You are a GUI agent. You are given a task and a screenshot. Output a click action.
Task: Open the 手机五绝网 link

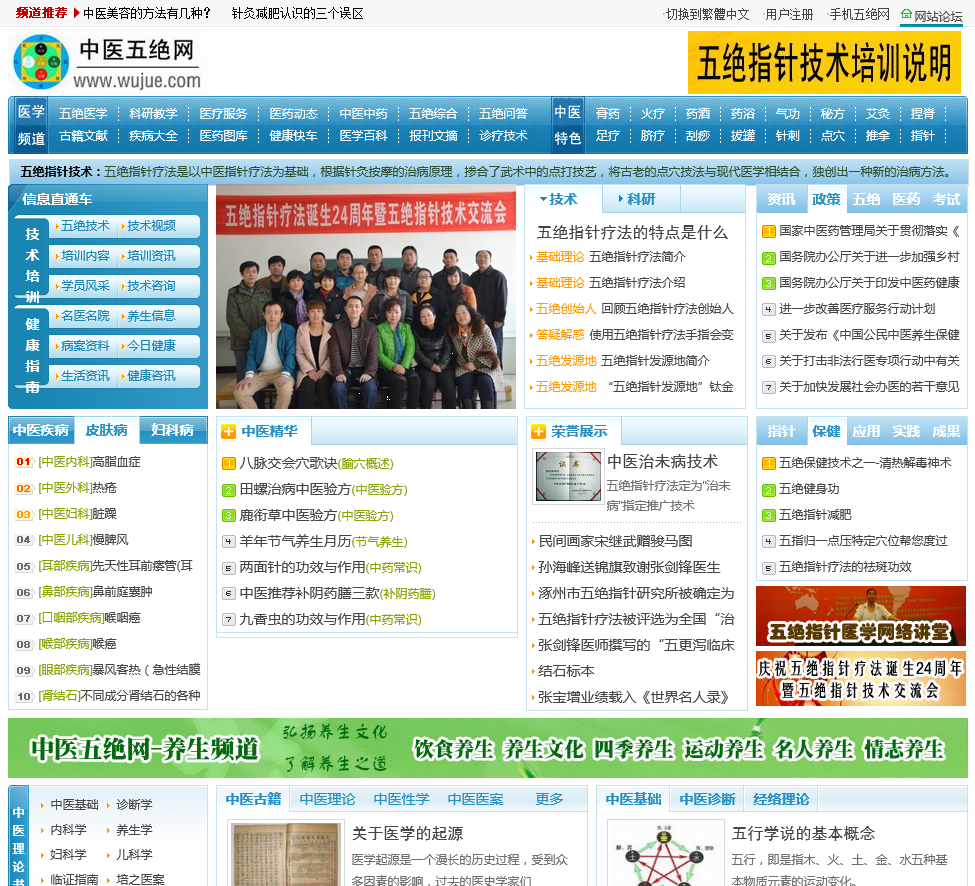click(859, 14)
